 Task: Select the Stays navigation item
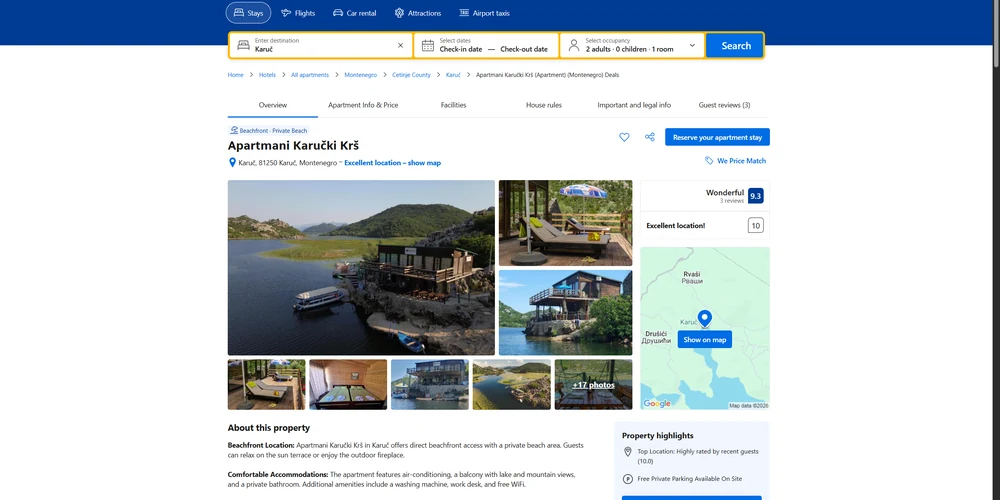(248, 13)
